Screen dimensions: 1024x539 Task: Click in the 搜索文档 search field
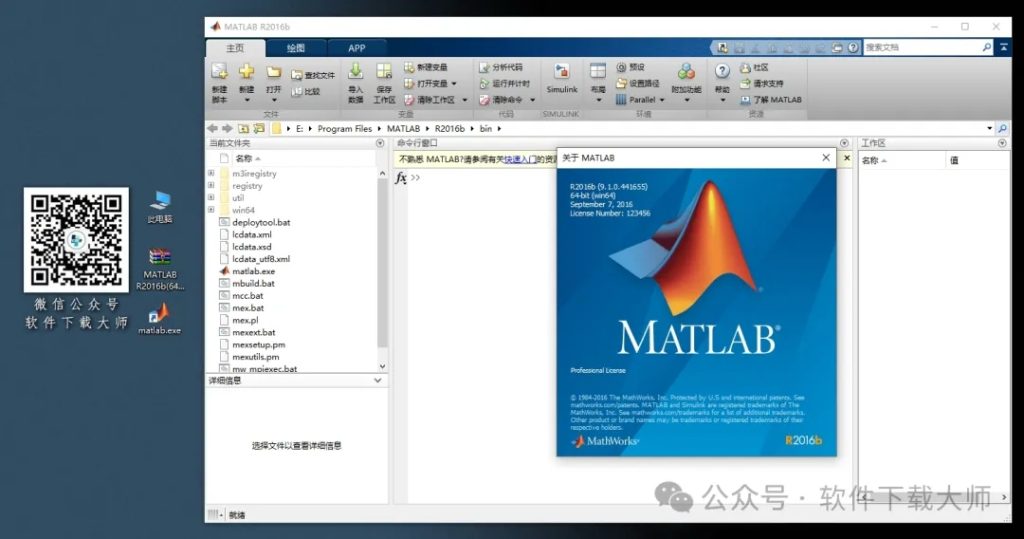point(922,47)
